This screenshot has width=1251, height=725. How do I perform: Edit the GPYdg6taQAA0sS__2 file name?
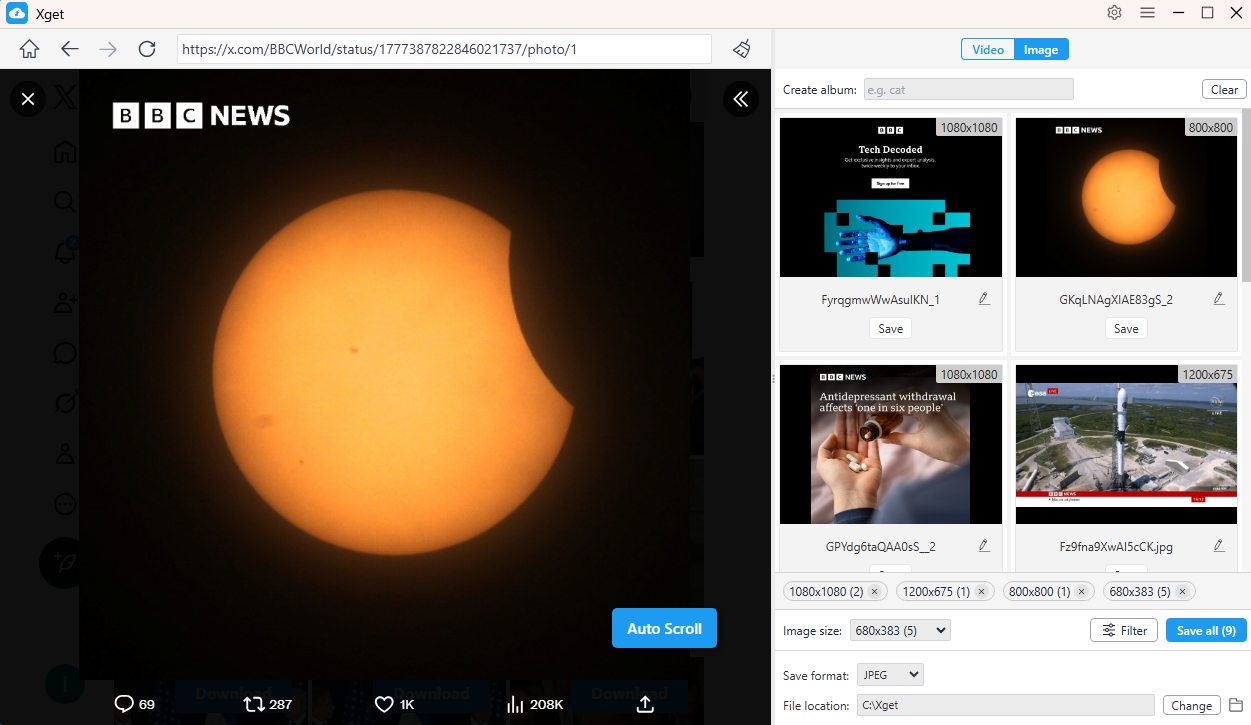984,546
